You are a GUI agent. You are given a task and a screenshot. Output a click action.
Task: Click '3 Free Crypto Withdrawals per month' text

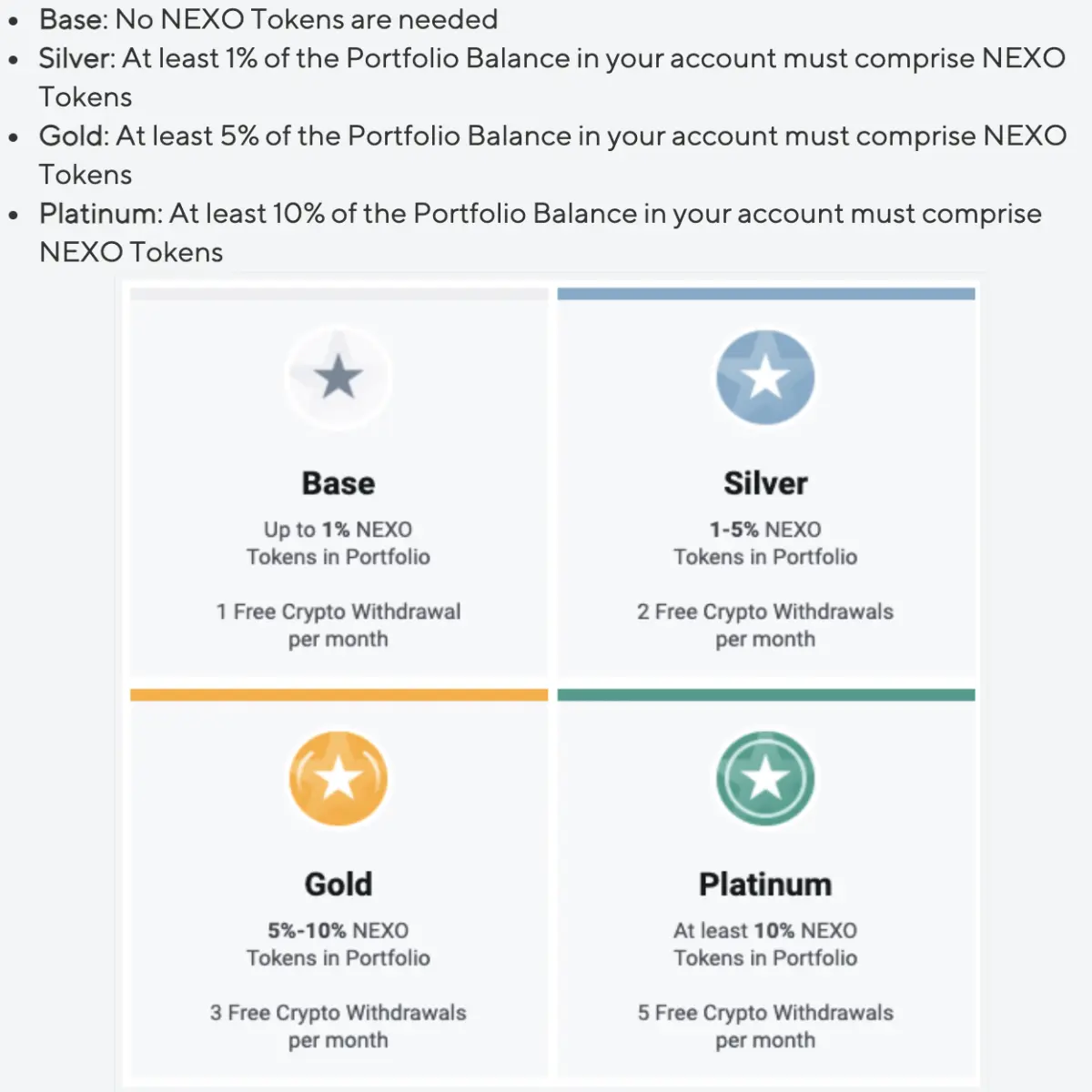click(x=339, y=1026)
